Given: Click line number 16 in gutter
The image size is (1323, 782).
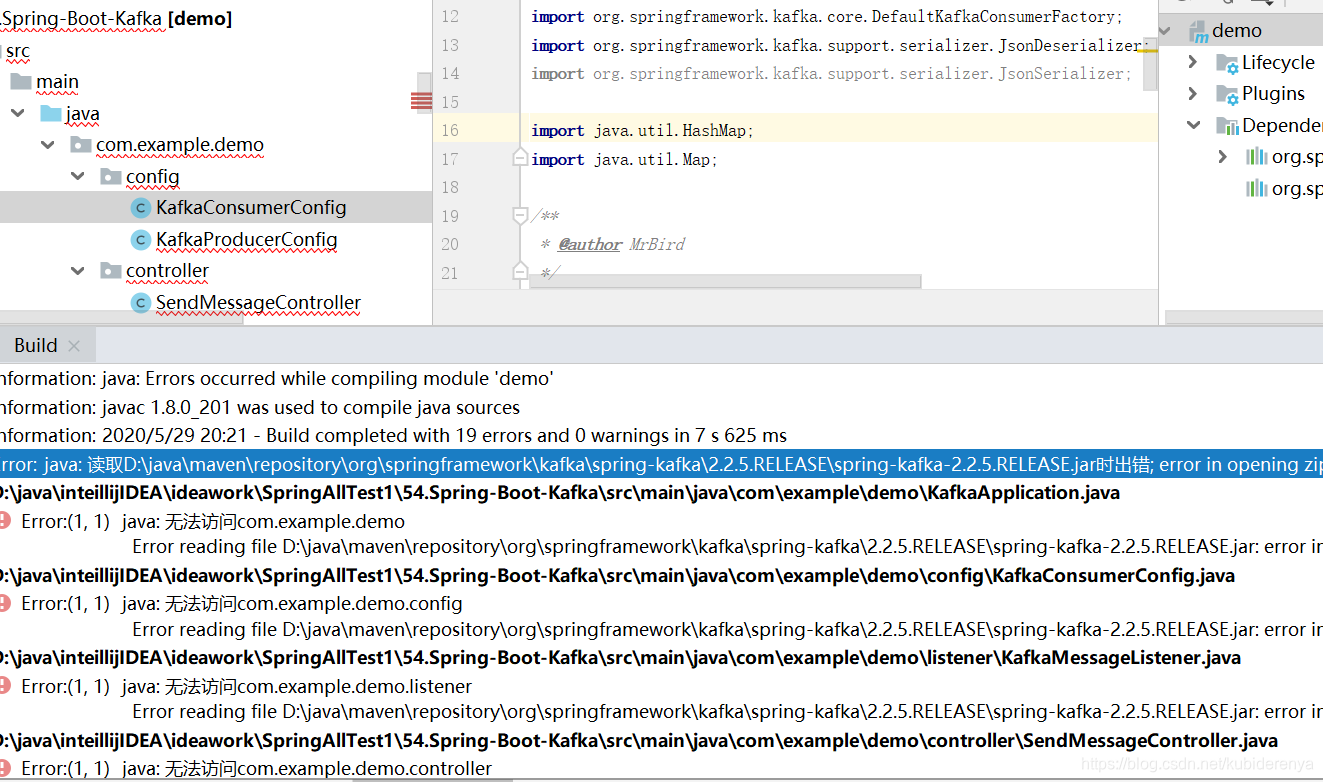Looking at the screenshot, I should coord(449,131).
